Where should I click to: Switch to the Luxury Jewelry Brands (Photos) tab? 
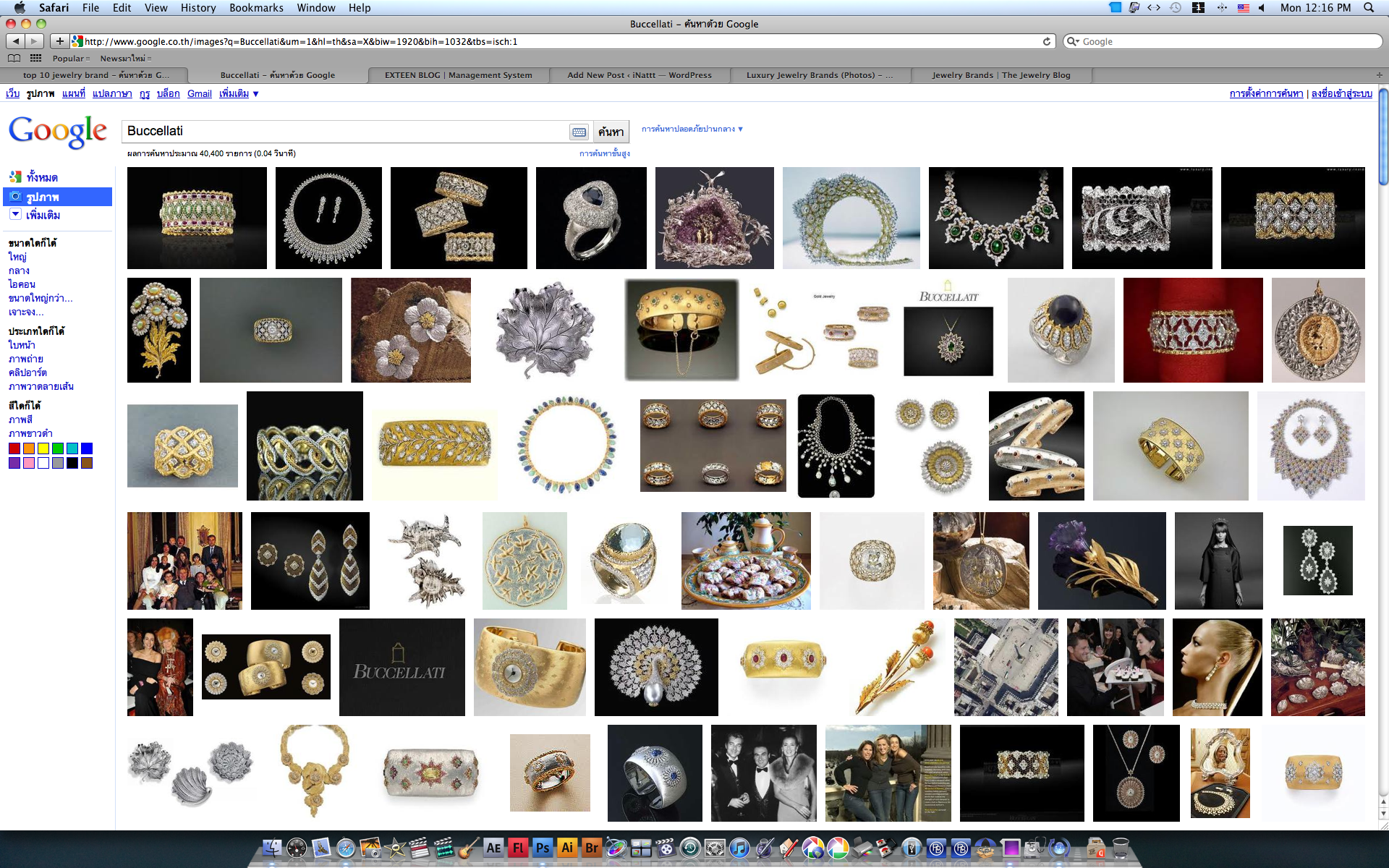(820, 75)
